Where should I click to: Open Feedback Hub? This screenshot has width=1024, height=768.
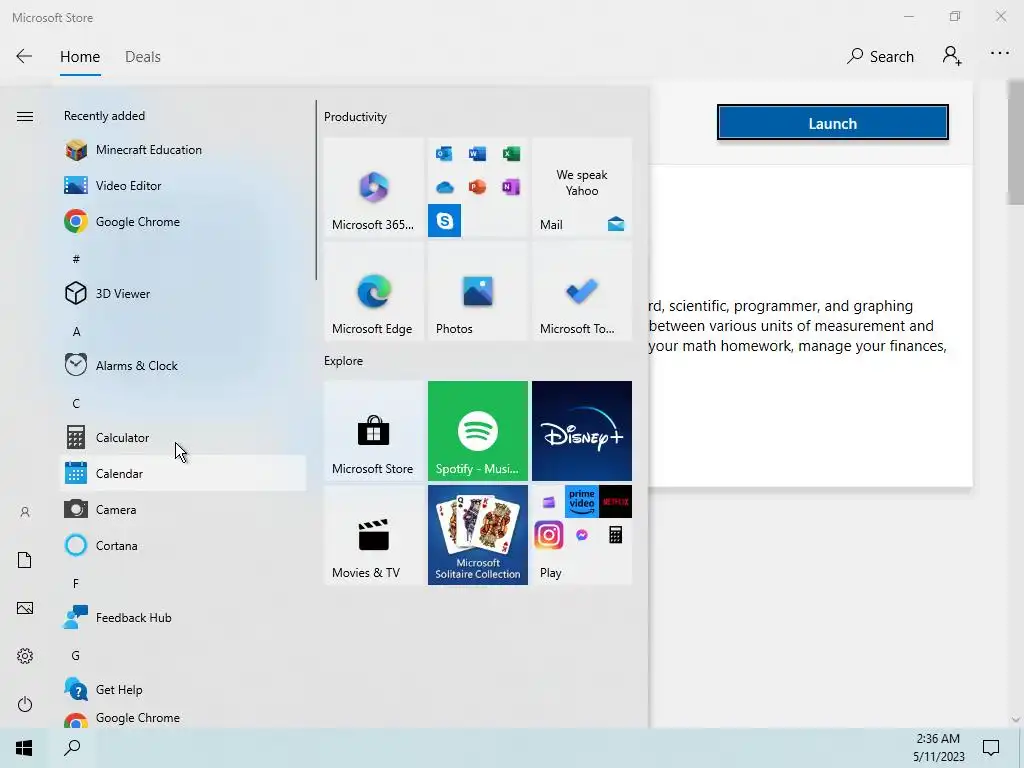coord(183,618)
